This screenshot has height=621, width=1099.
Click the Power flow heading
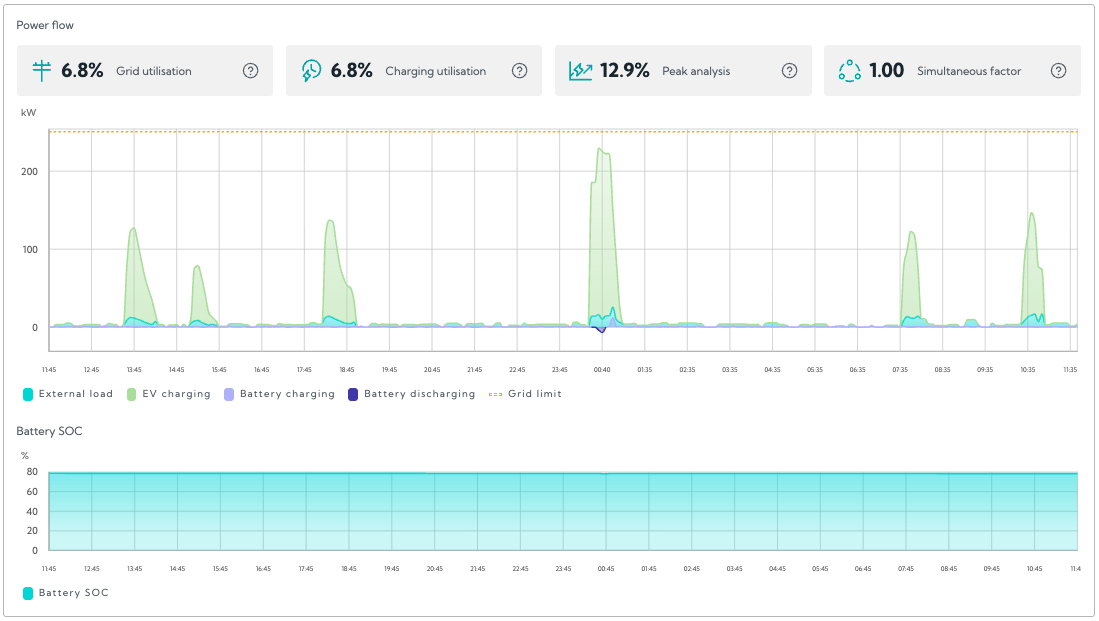45,25
